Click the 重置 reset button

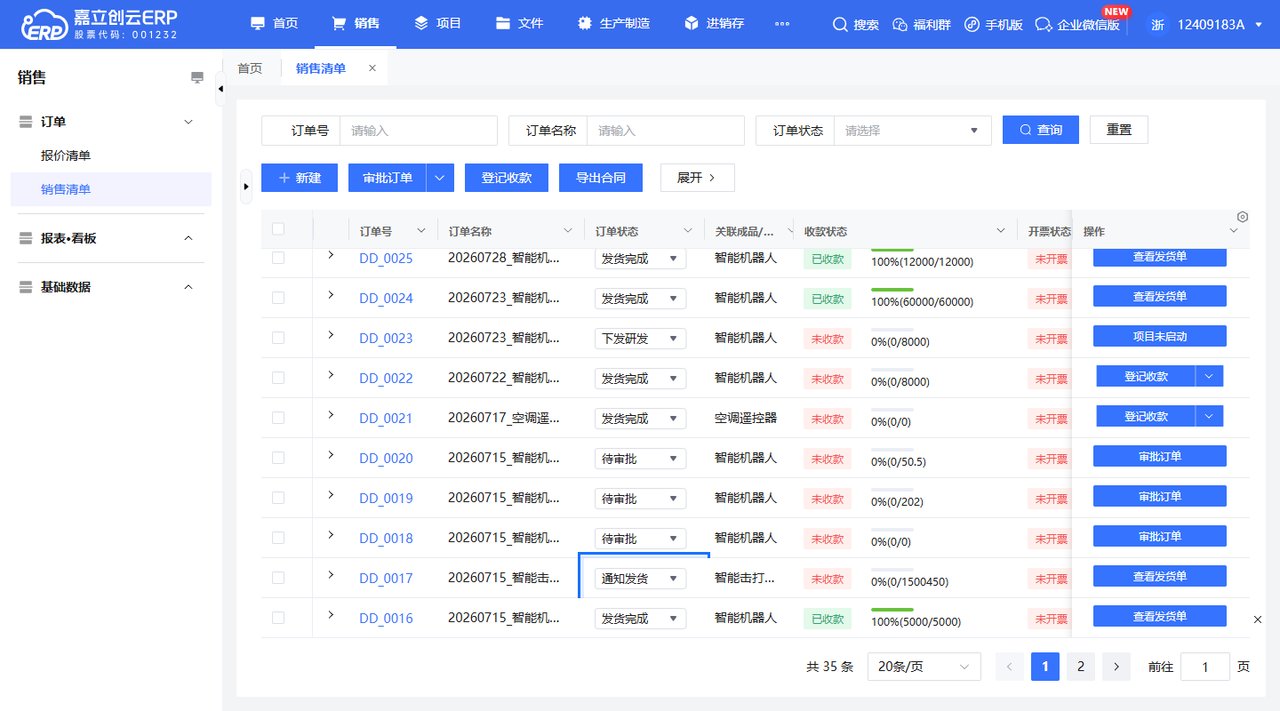pyautogui.click(x=1119, y=130)
